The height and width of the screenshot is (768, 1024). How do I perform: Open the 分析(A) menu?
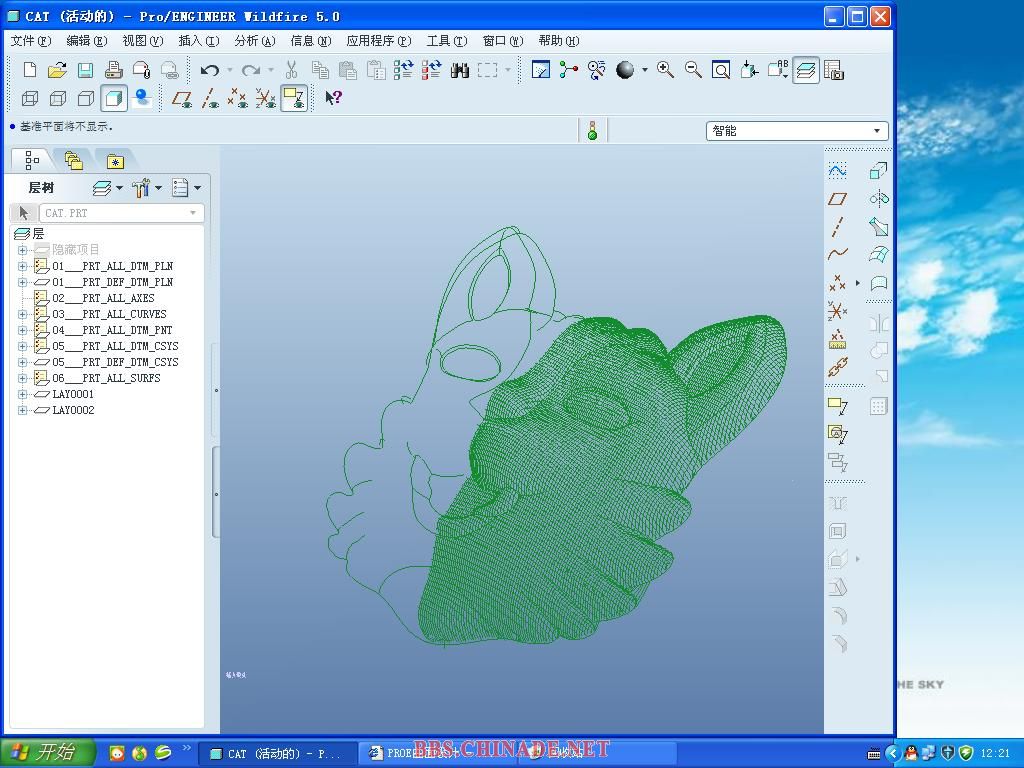[255, 41]
